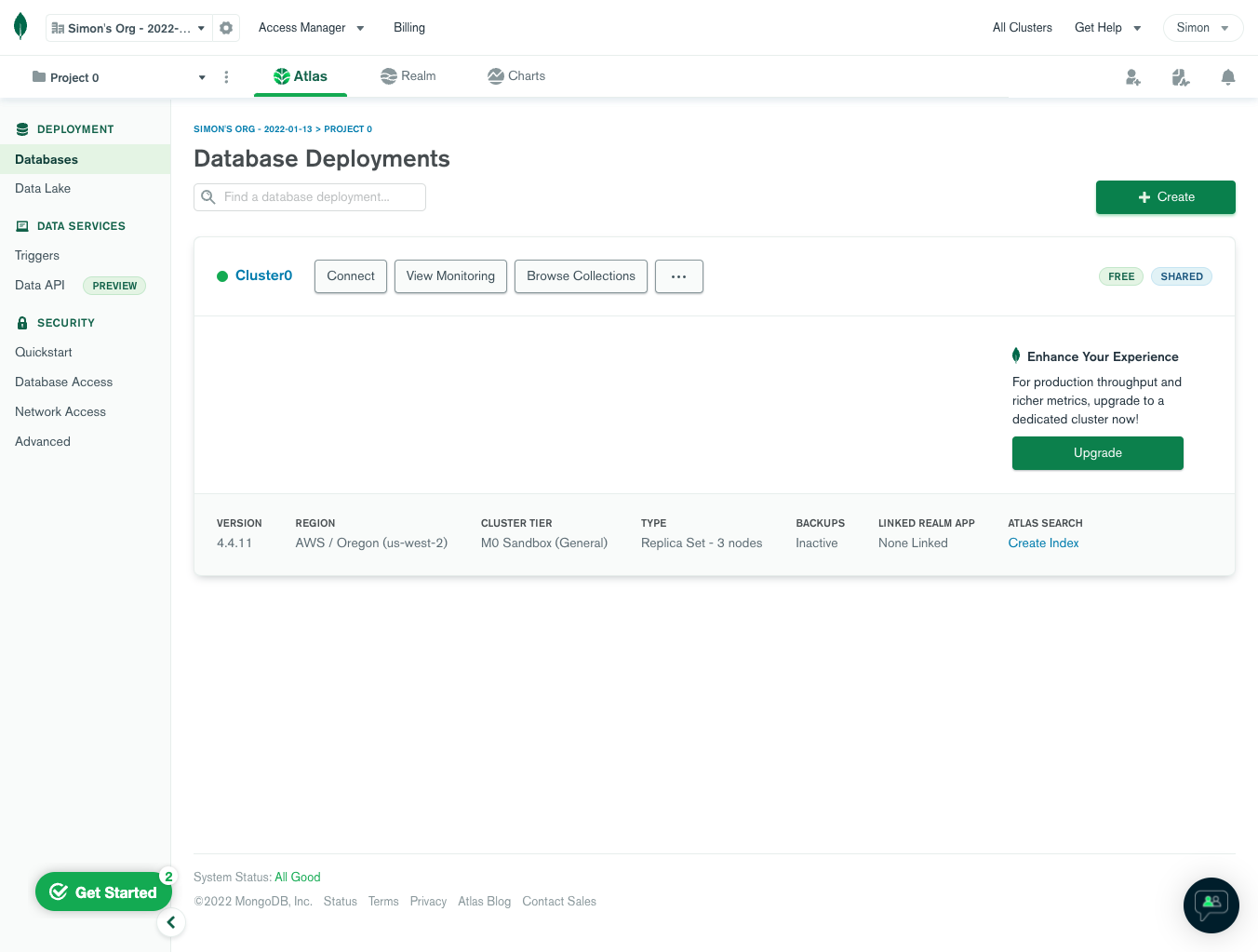Open Advanced security settings
This screenshot has height=952, width=1258.
[43, 441]
